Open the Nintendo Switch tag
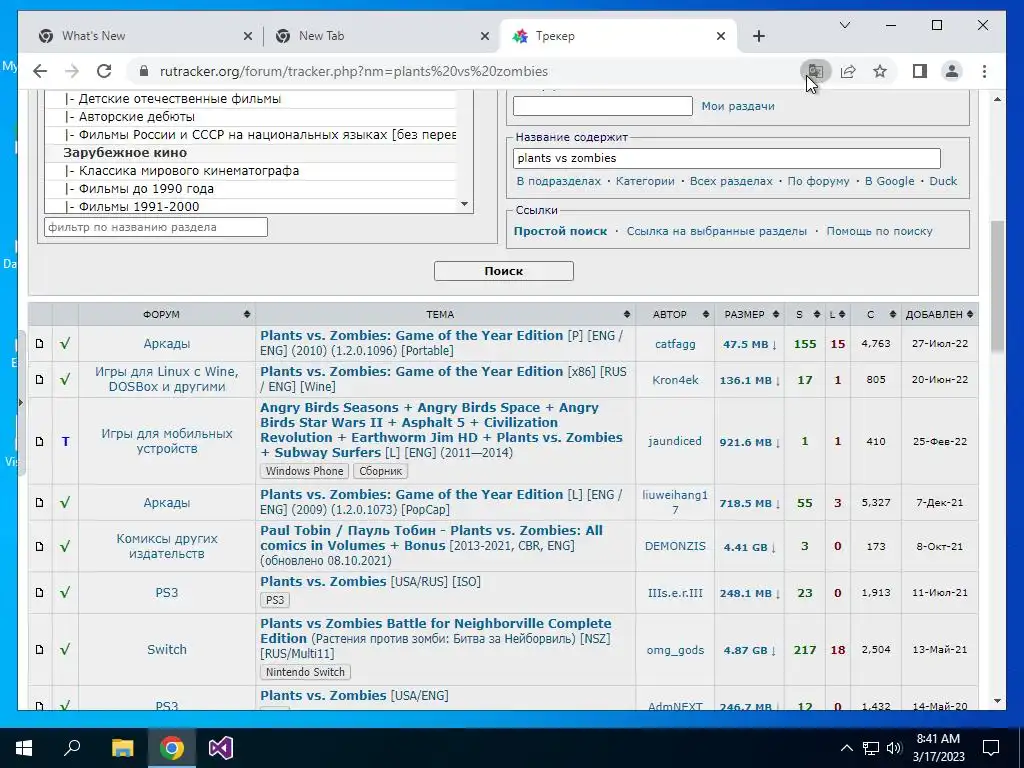Viewport: 1024px width, 768px height. 305,672
